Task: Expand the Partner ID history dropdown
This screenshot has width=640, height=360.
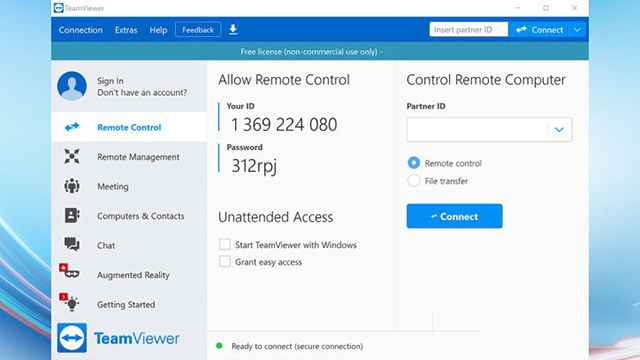Action: pyautogui.click(x=559, y=130)
